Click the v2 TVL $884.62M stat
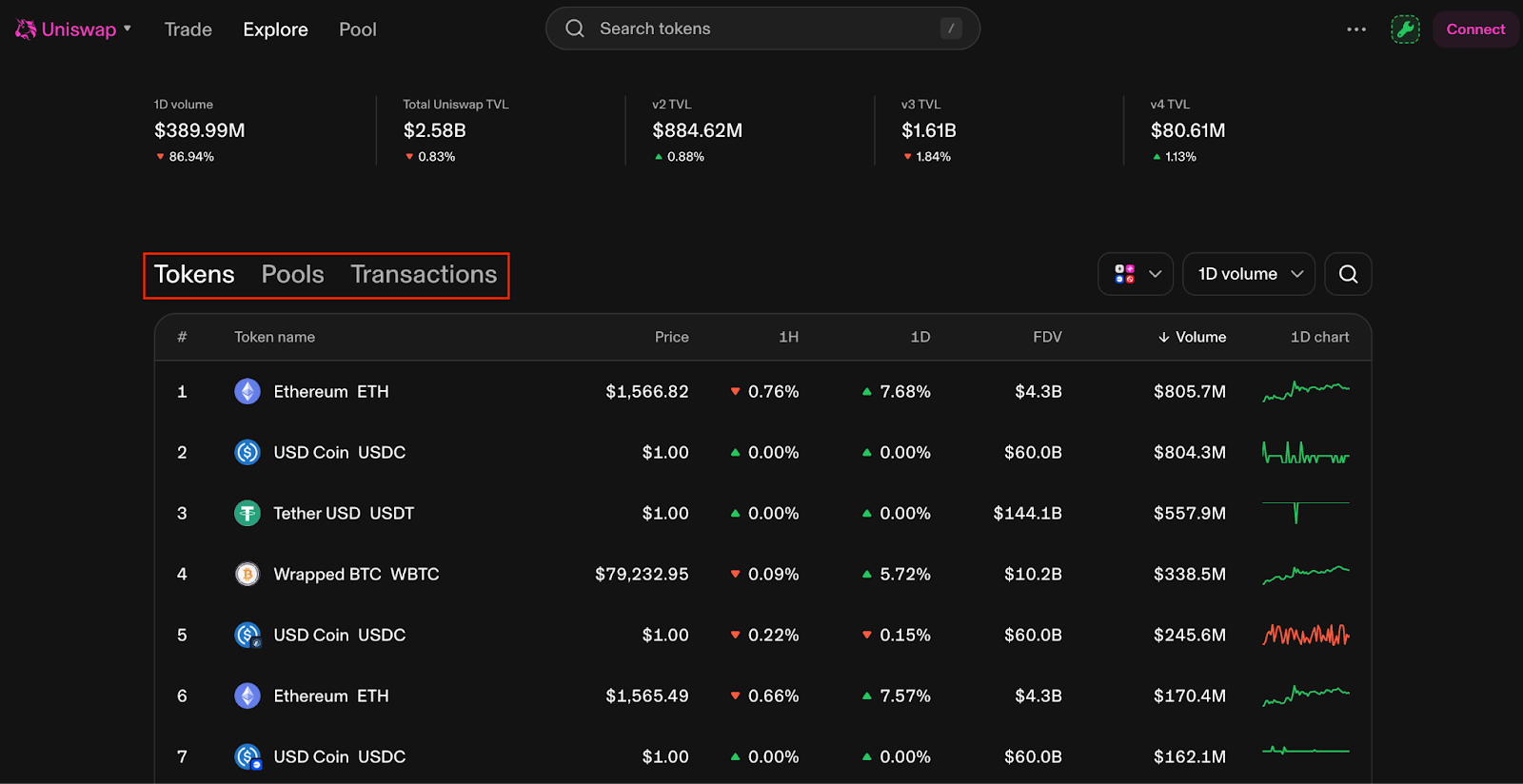Viewport: 1523px width, 784px height. click(x=697, y=130)
